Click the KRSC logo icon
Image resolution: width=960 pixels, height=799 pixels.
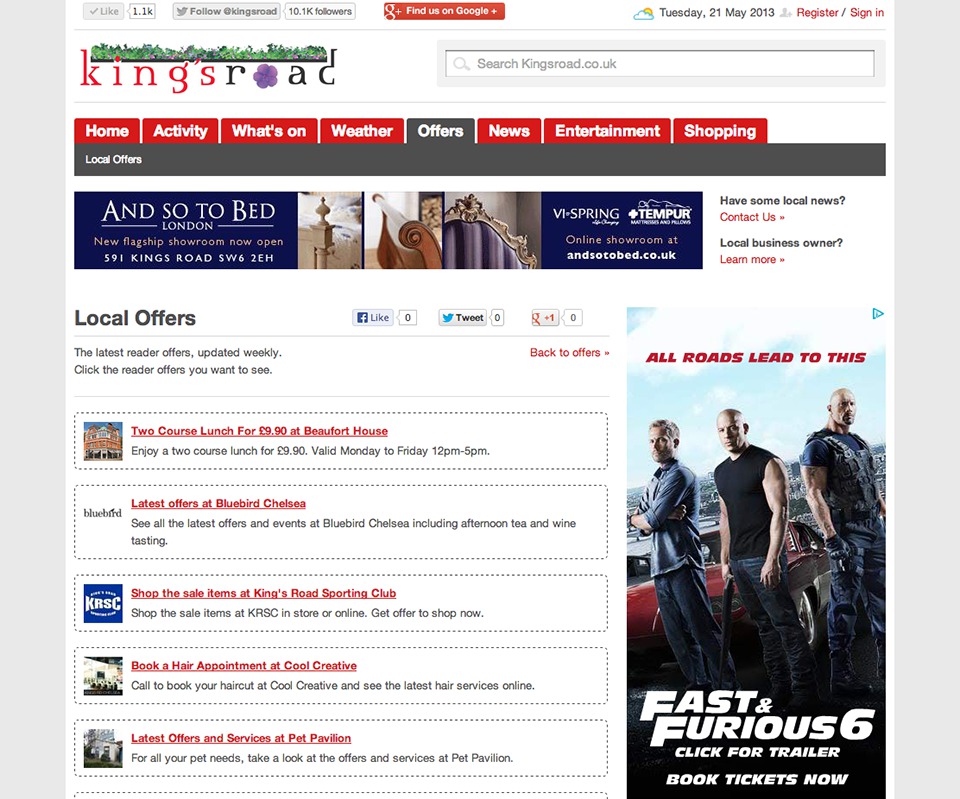point(103,603)
